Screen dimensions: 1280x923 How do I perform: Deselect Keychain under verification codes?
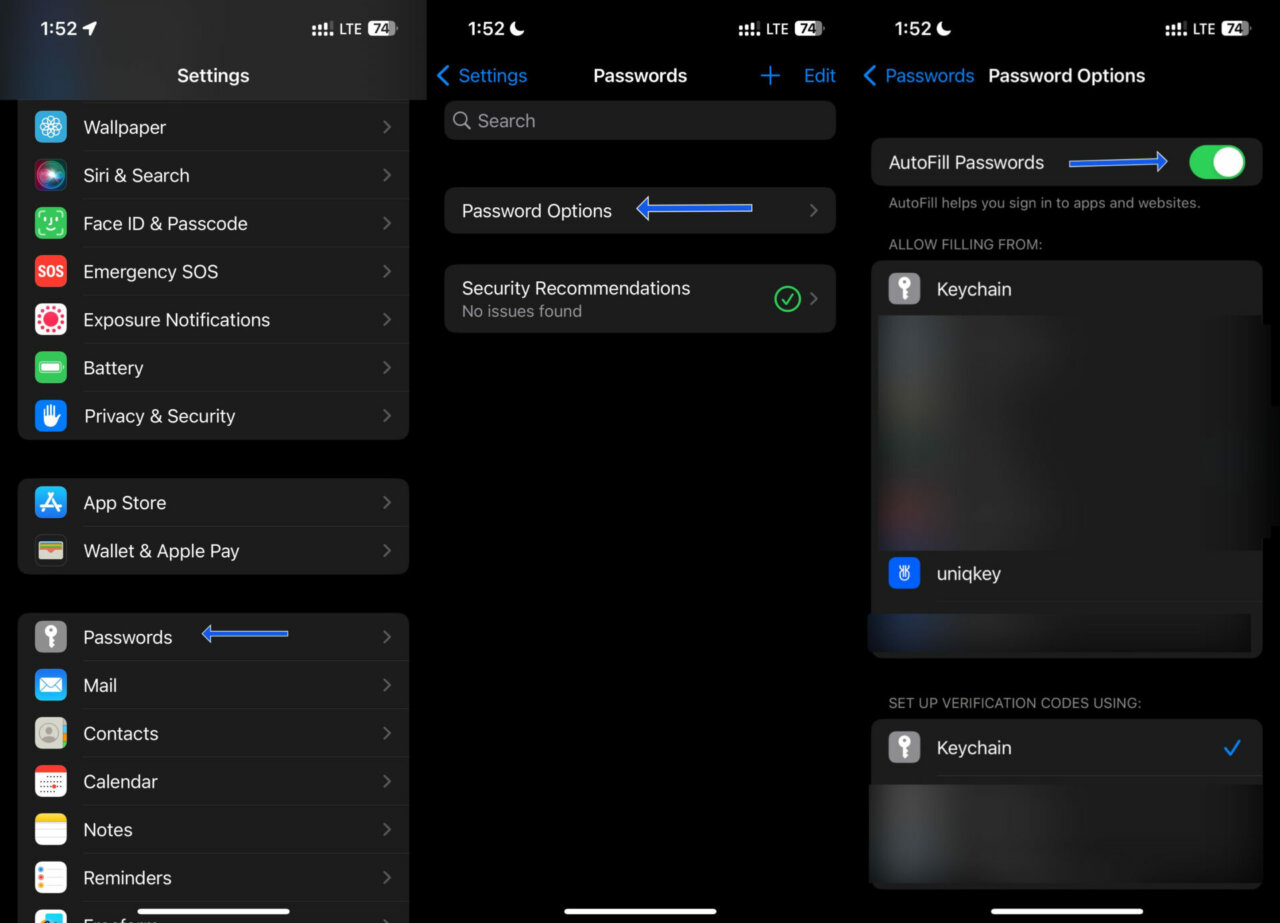[1232, 748]
